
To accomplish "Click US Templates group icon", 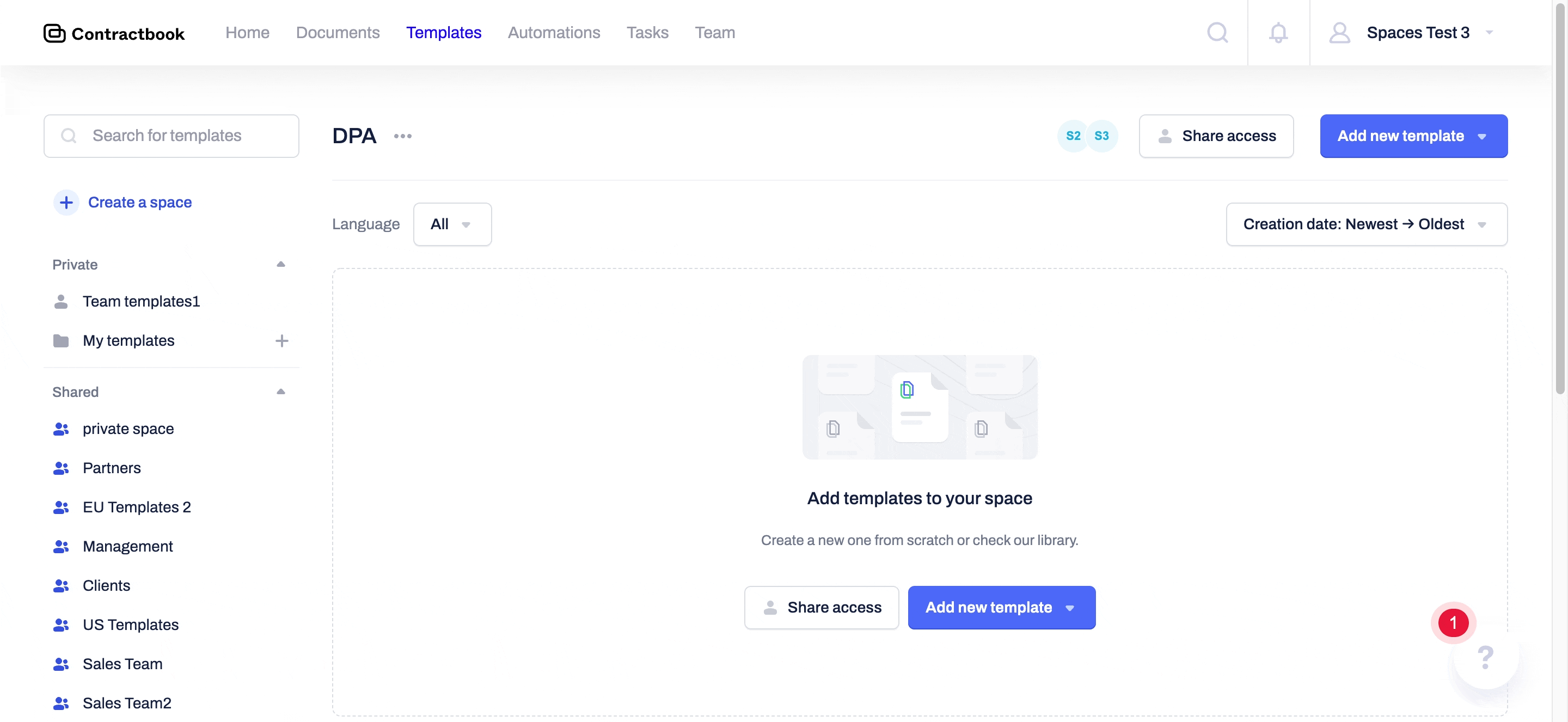I will pyautogui.click(x=61, y=625).
